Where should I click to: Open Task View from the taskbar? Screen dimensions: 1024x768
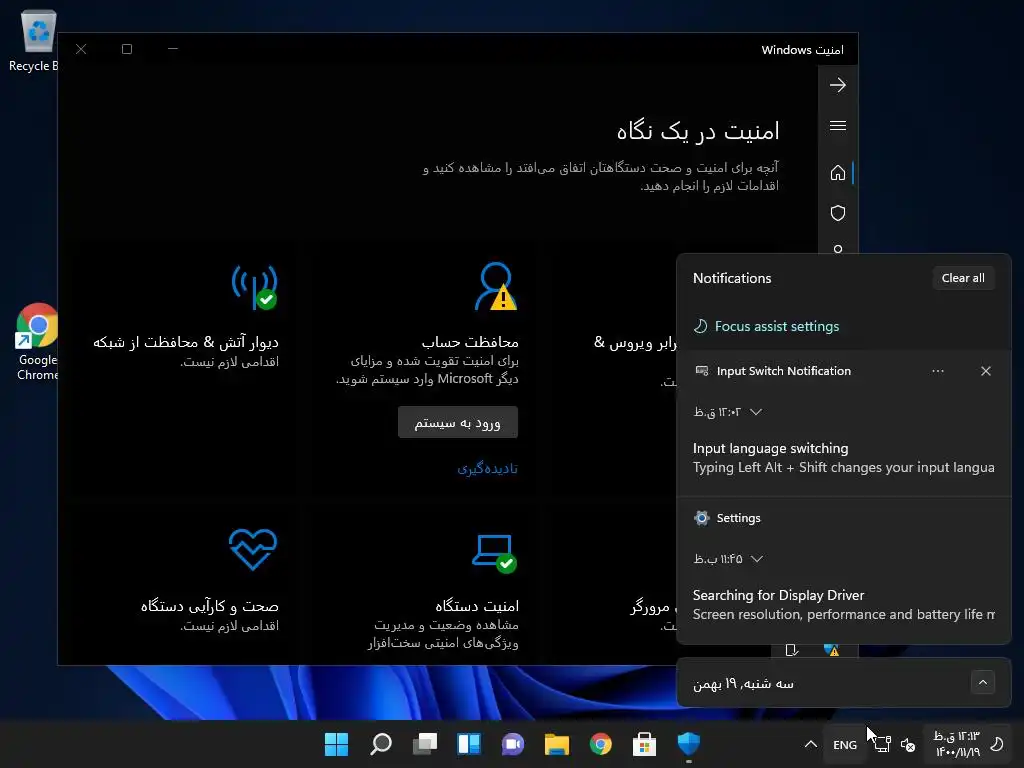424,744
